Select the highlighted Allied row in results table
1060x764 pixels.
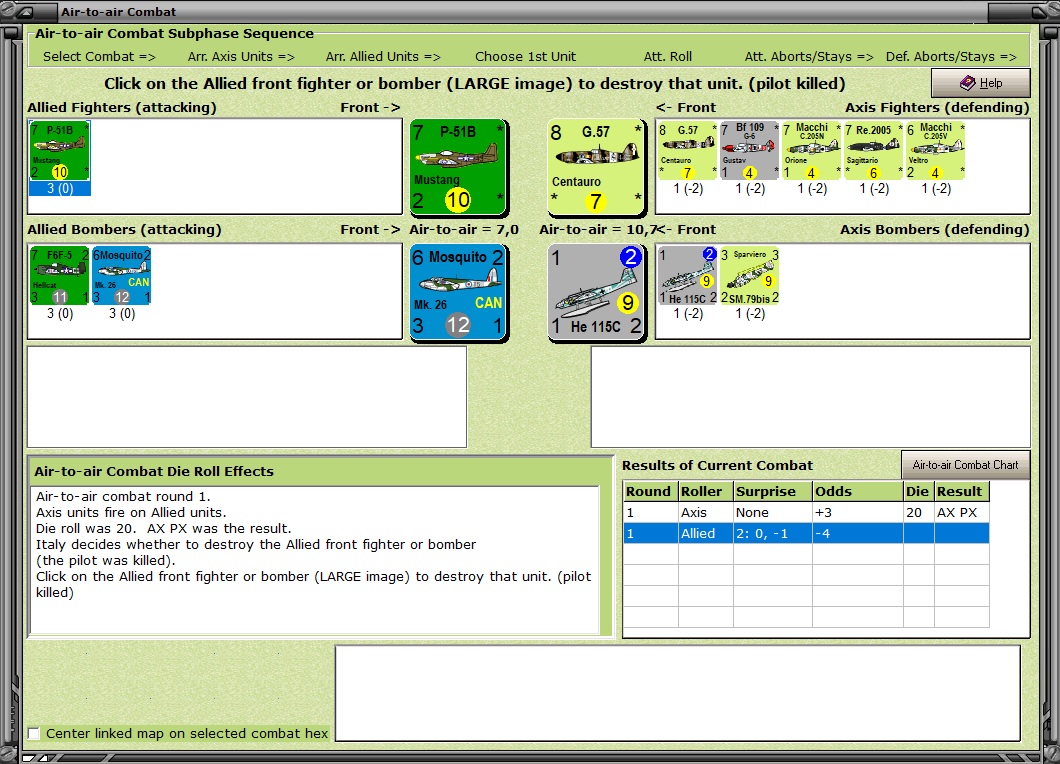[806, 533]
